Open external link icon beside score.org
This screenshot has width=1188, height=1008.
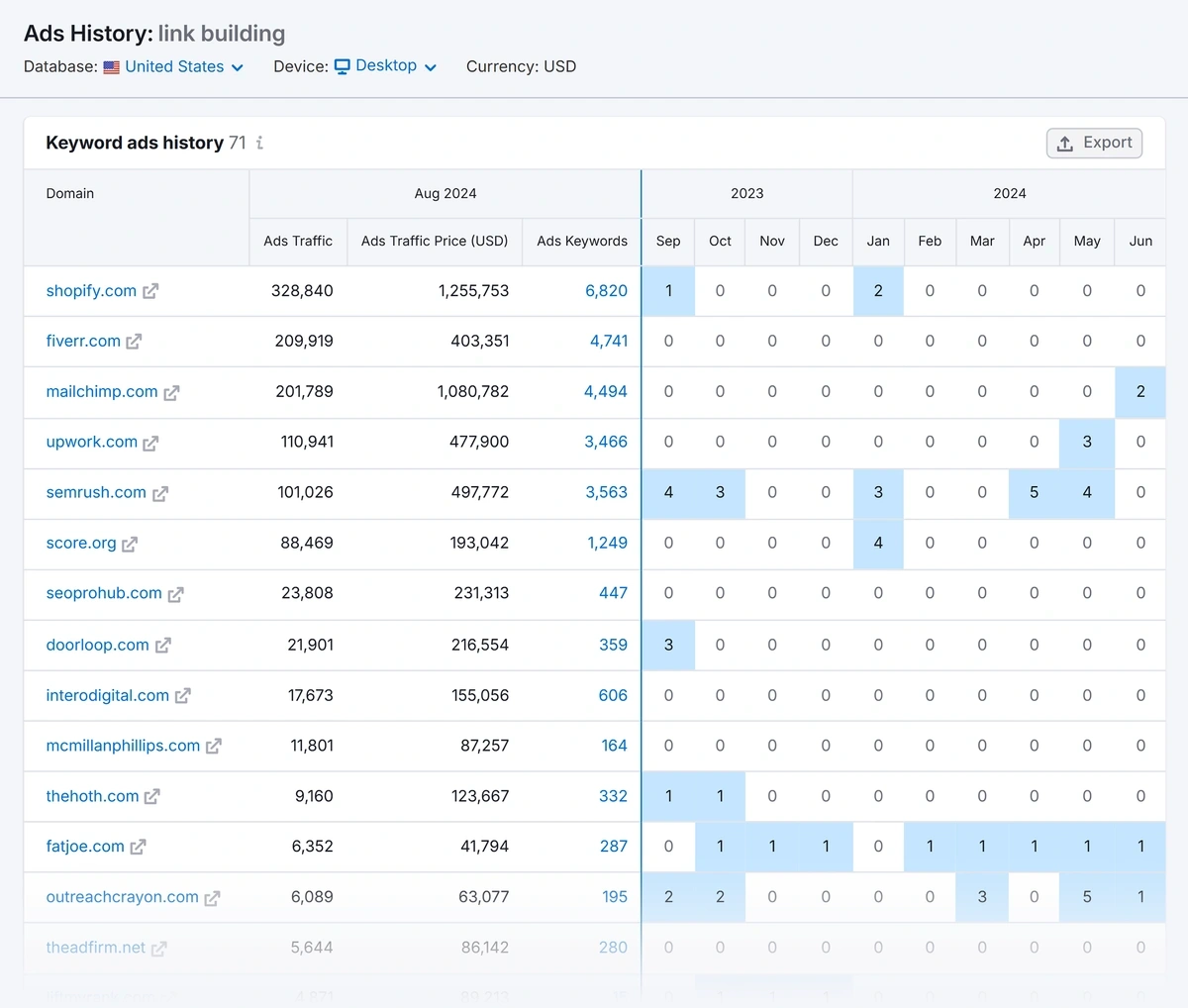click(x=130, y=544)
